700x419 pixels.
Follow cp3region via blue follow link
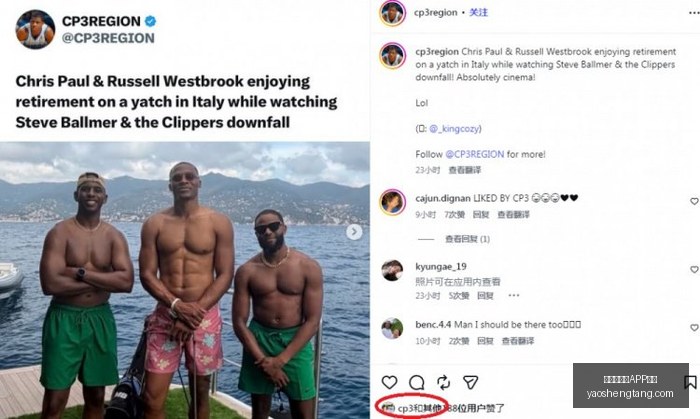click(478, 12)
